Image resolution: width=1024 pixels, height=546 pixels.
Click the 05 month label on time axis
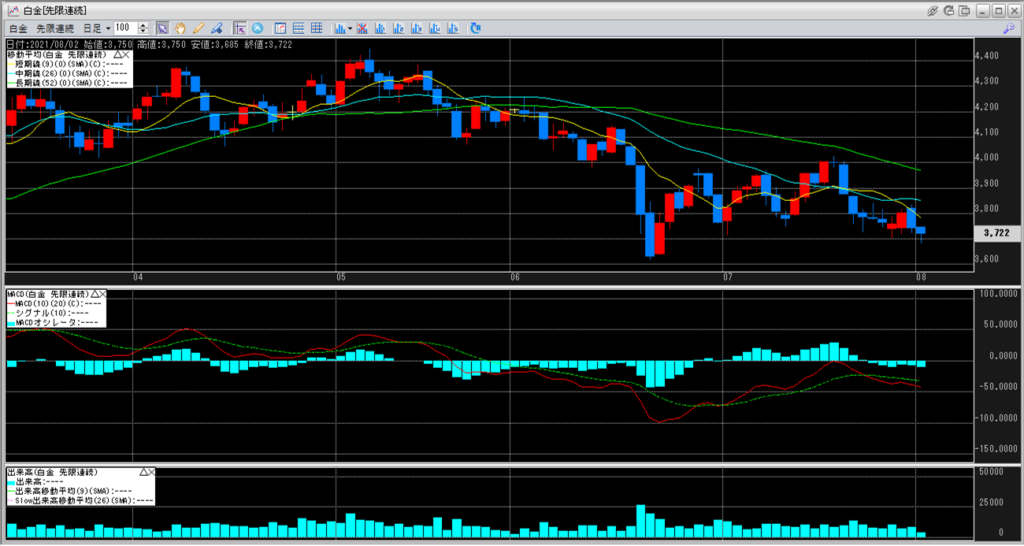click(341, 278)
